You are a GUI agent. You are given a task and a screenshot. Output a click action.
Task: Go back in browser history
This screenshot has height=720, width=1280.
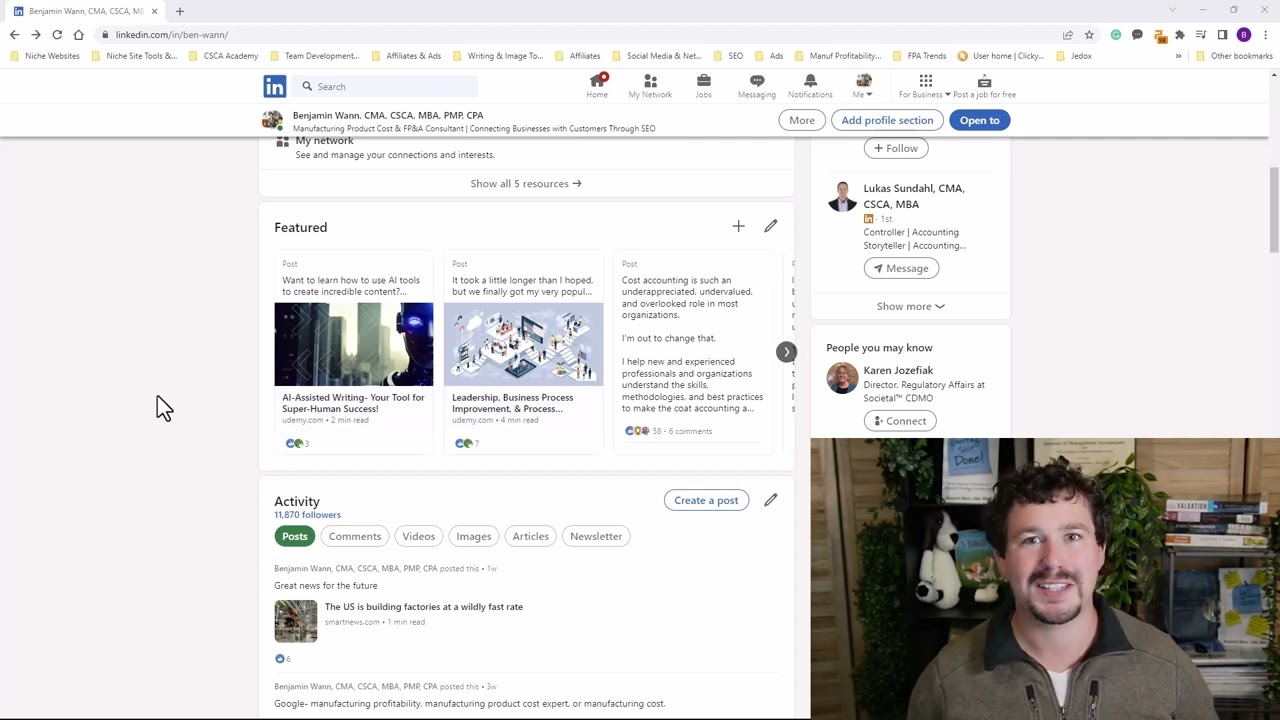click(x=15, y=35)
